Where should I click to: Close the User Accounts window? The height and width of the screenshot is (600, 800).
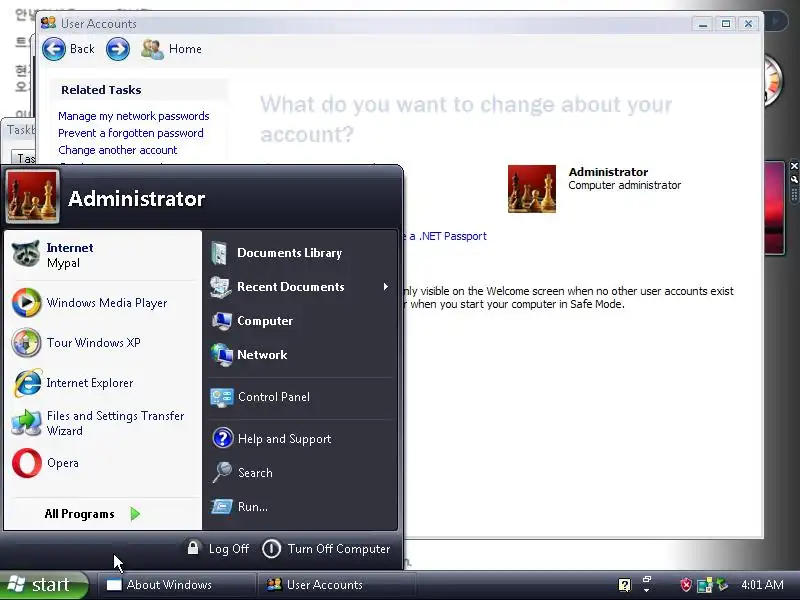[x=748, y=23]
